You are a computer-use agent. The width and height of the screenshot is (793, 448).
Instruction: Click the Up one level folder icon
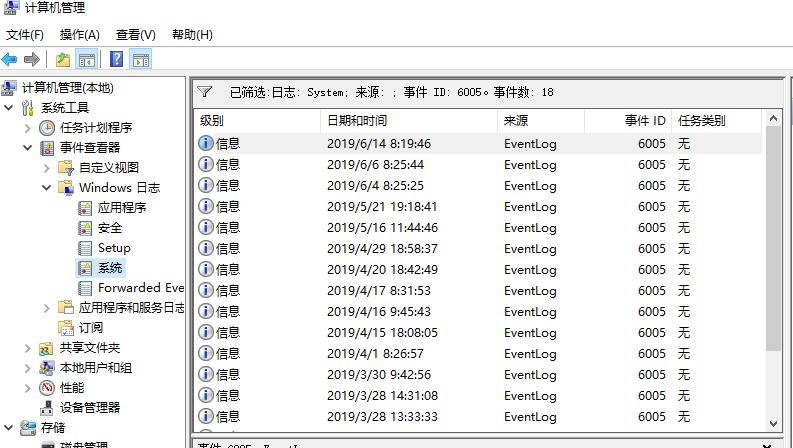coord(63,60)
